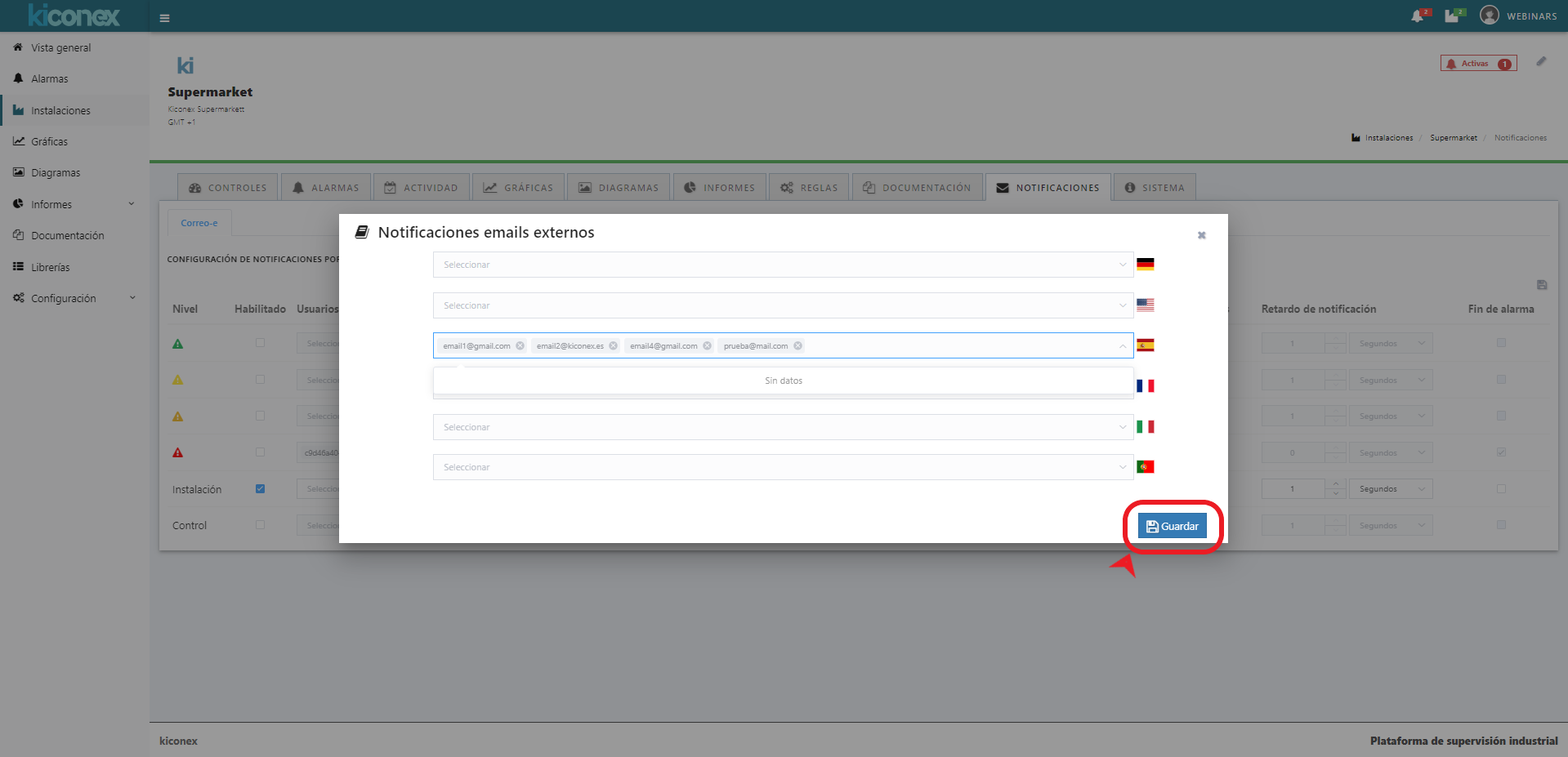Expand the Italian flag email selector

(x=783, y=427)
